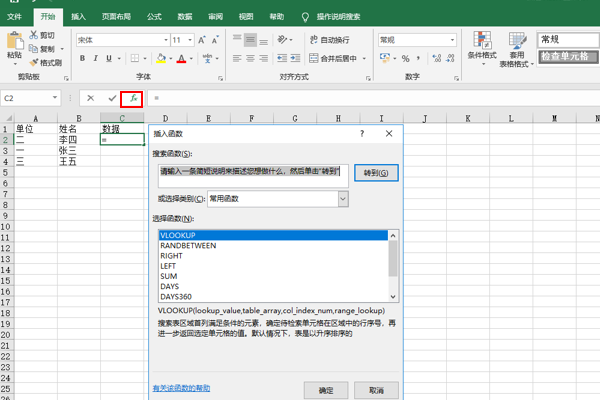Click the formula bar confirm checkmark
600x400 pixels.
click(112, 98)
